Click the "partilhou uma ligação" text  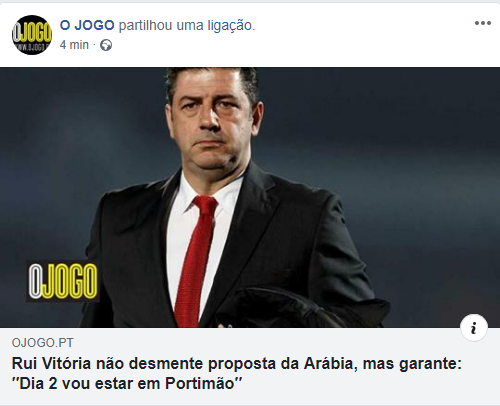187,25
